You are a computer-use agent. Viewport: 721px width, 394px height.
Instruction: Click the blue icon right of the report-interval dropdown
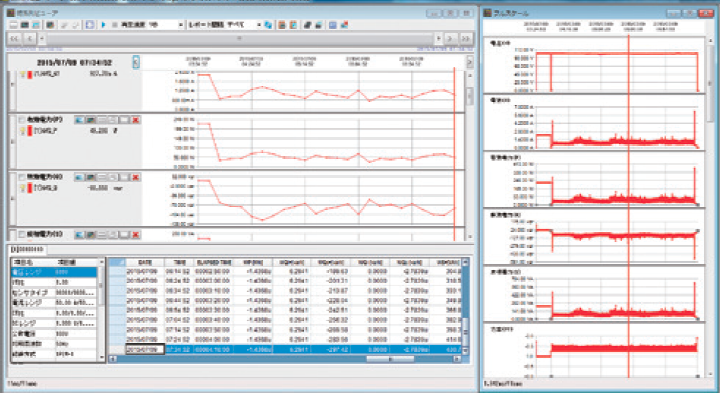(269, 25)
